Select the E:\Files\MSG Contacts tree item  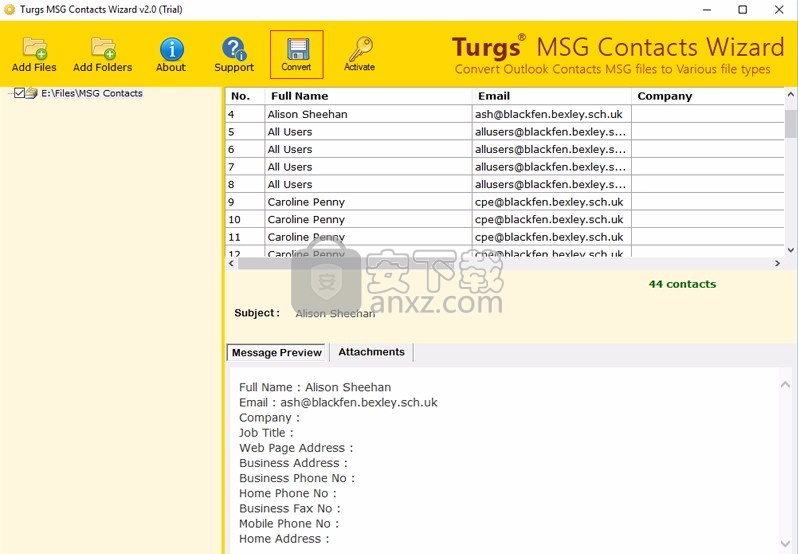click(x=92, y=93)
